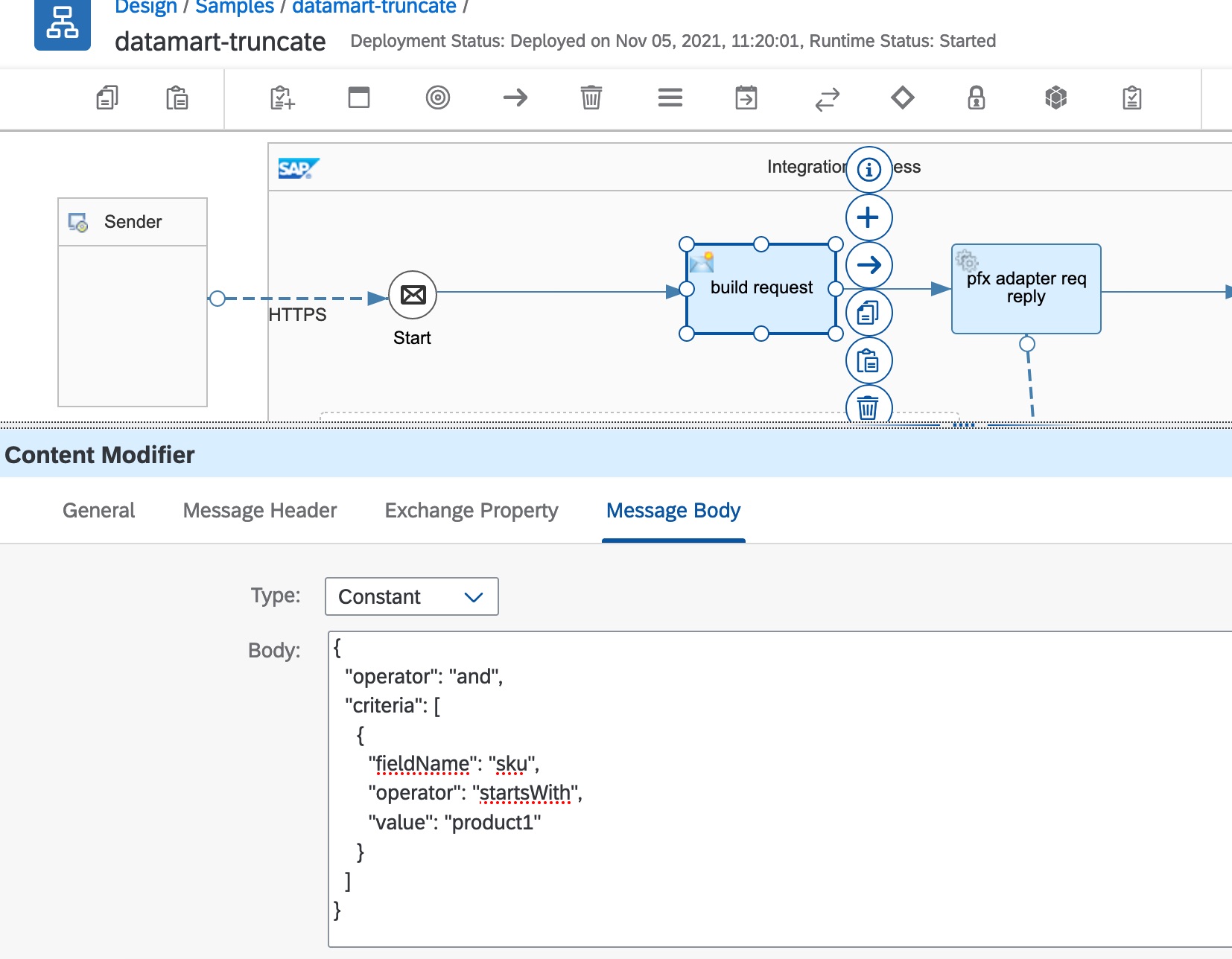Switch to the Exchange Property tab

(x=471, y=510)
